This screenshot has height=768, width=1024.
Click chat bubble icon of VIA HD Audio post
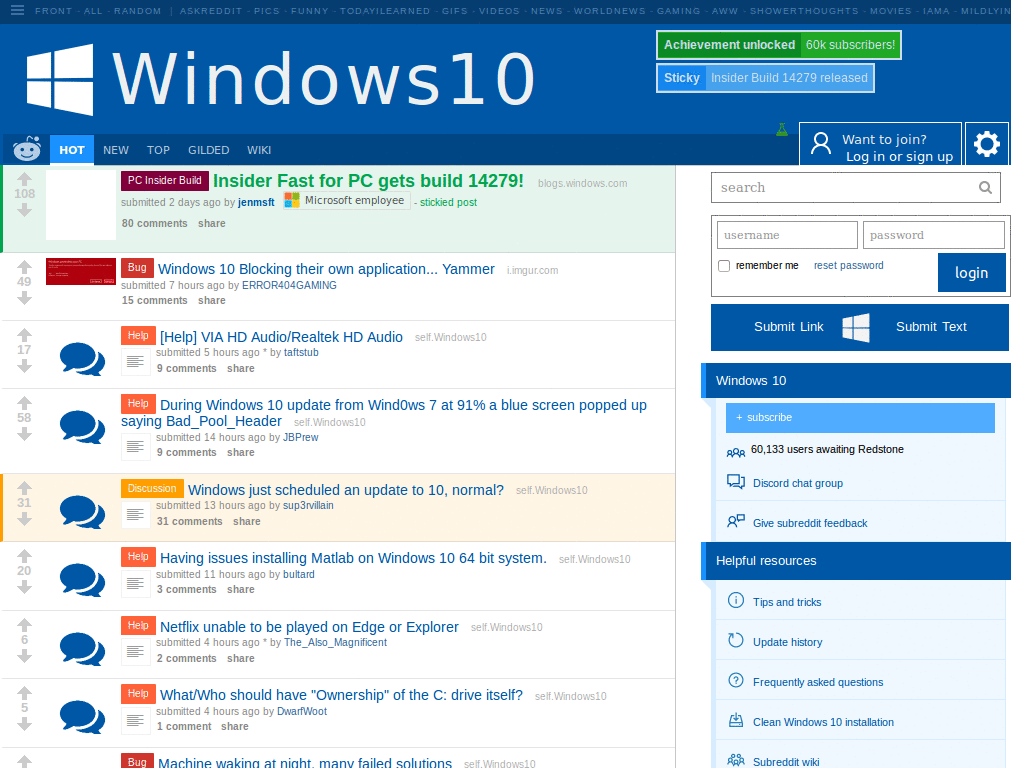[x=82, y=359]
